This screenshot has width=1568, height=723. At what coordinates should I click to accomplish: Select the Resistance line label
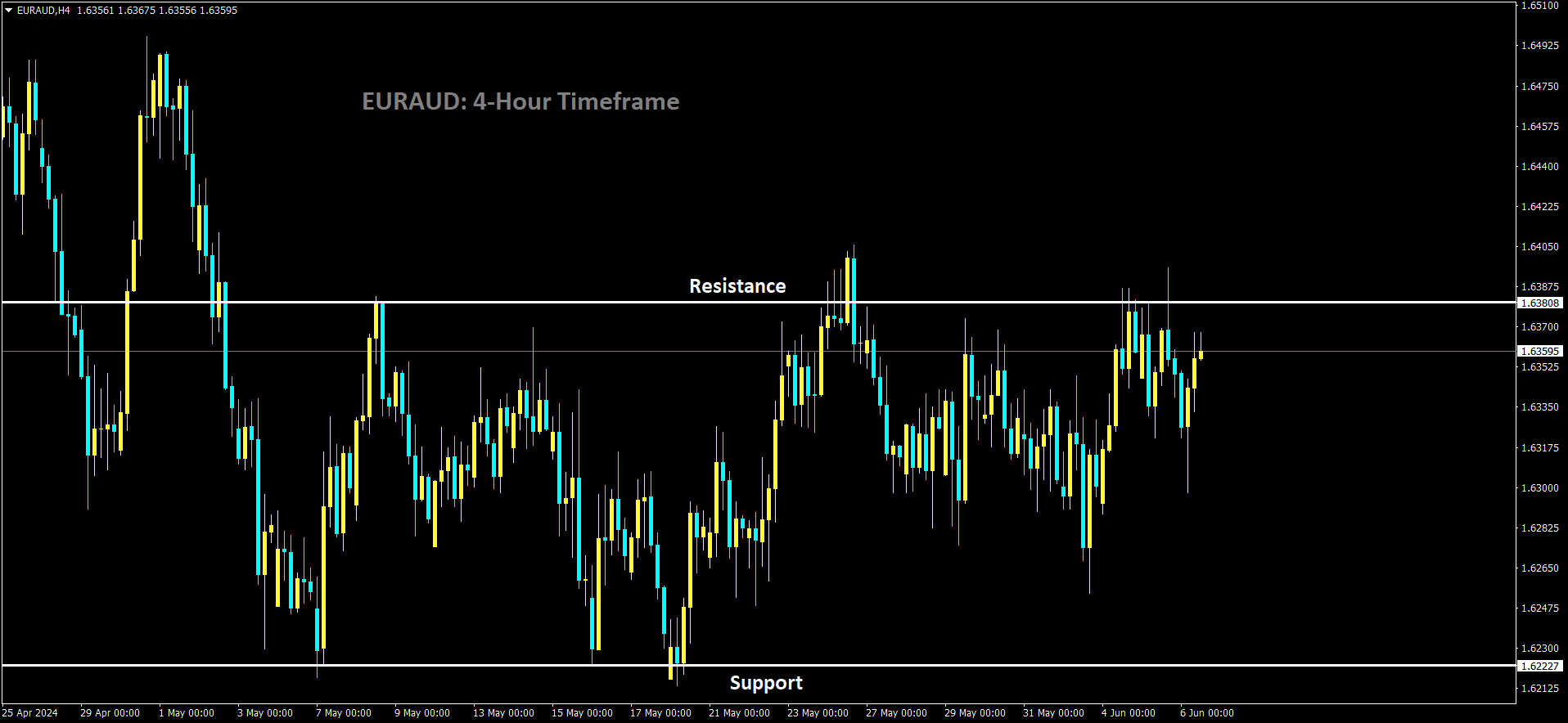[x=737, y=286]
